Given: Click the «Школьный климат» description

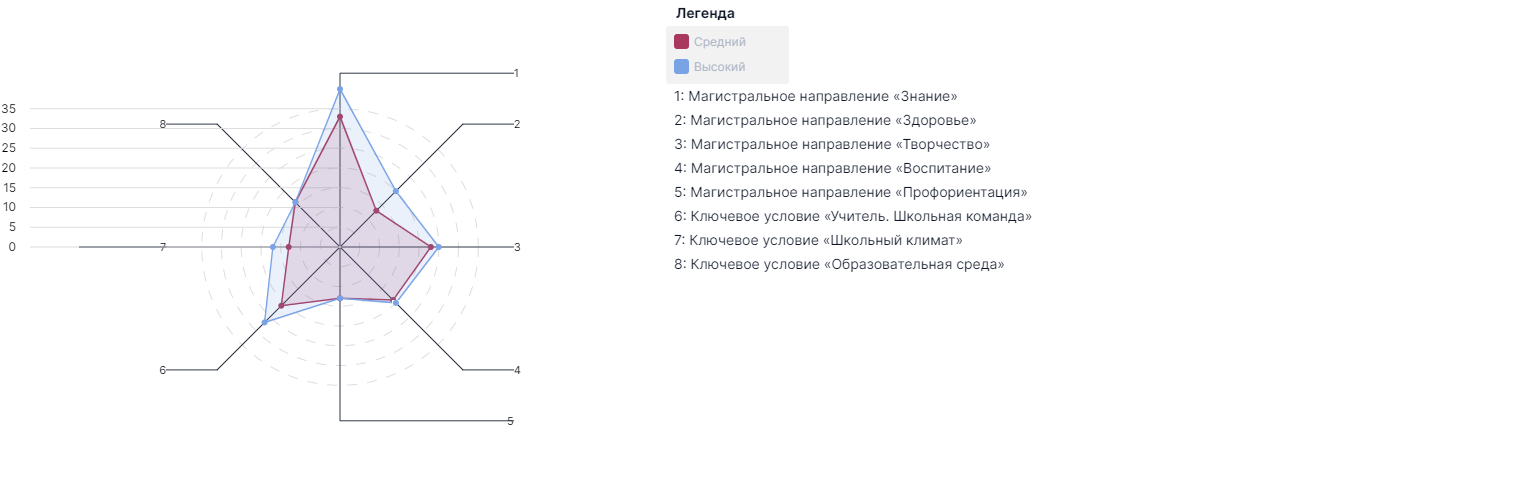Looking at the screenshot, I should (x=819, y=241).
